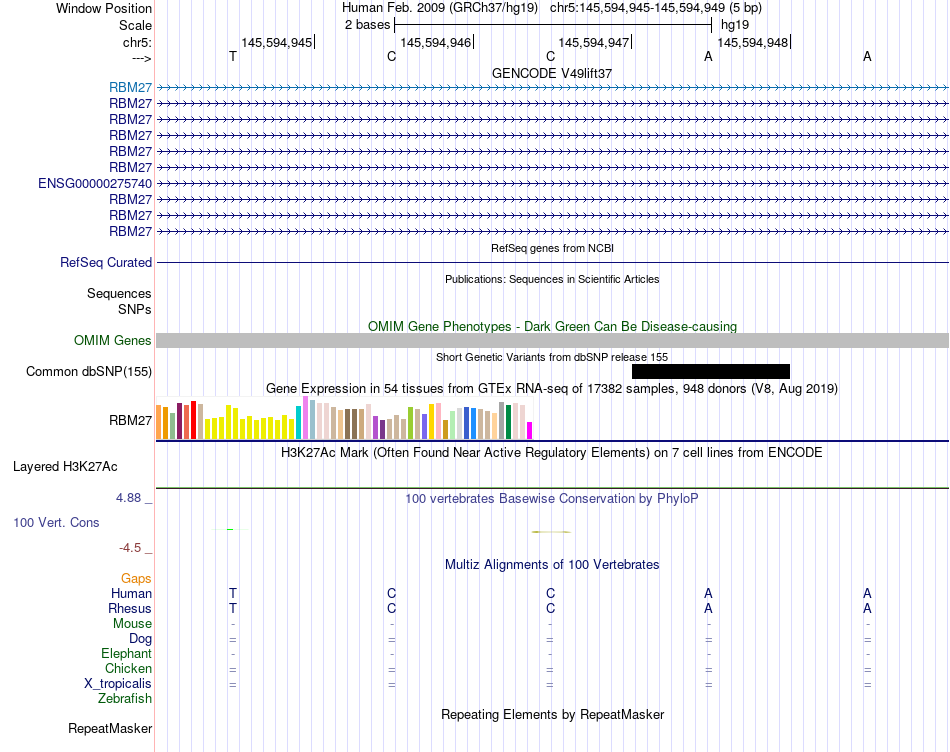Click the RefSeq Curated intron line

pos(553,262)
